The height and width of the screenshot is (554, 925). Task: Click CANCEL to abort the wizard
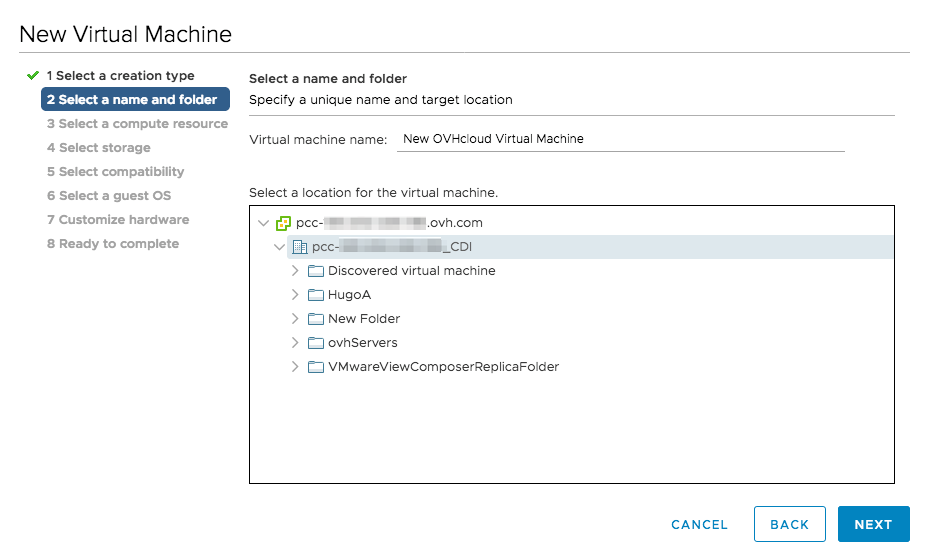(x=699, y=524)
